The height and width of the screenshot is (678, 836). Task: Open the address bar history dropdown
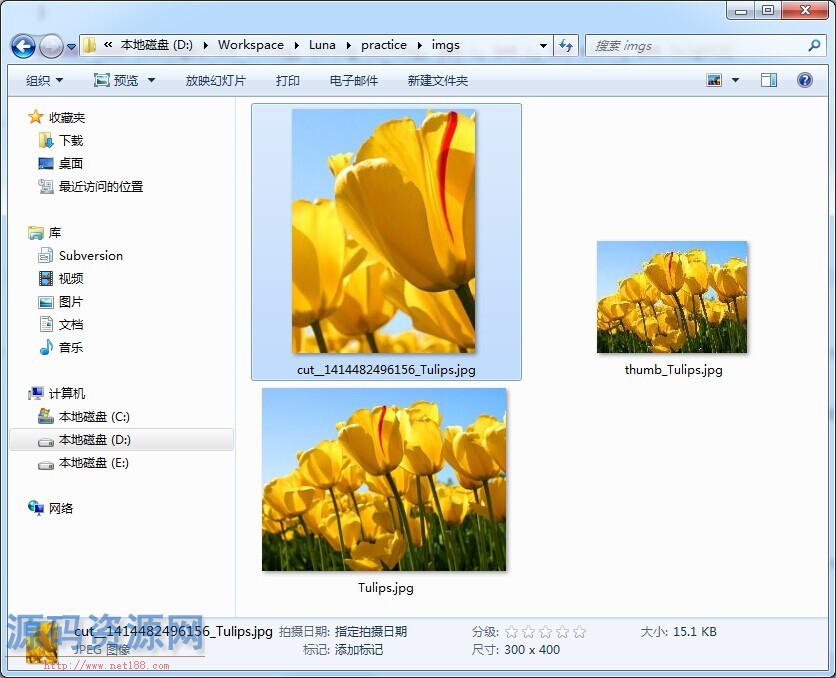(x=543, y=46)
